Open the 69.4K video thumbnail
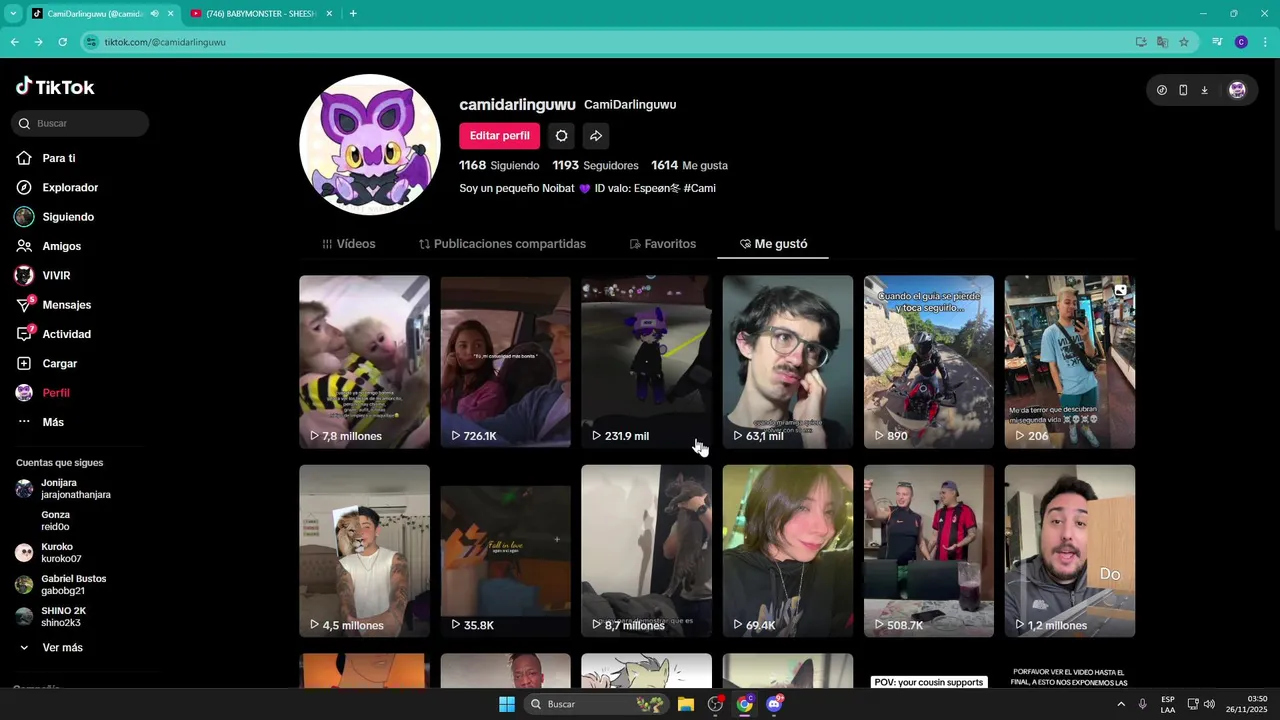This screenshot has width=1280, height=720. pos(787,551)
